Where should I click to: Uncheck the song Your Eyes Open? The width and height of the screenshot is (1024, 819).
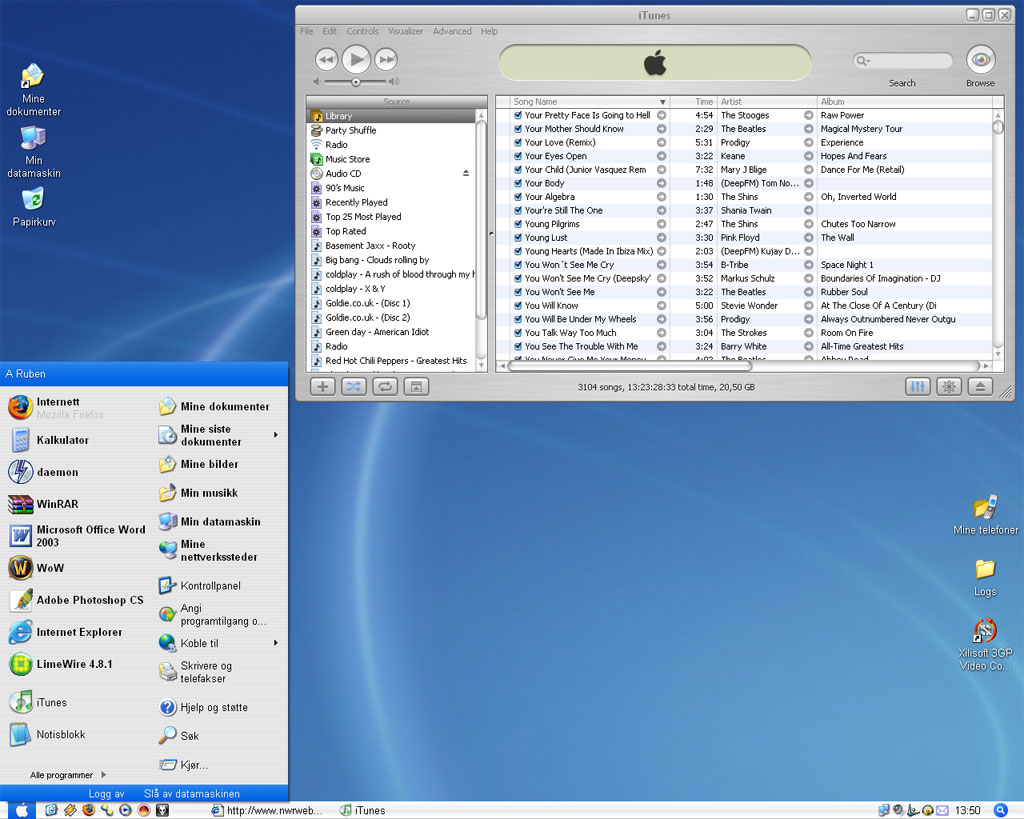[x=518, y=156]
